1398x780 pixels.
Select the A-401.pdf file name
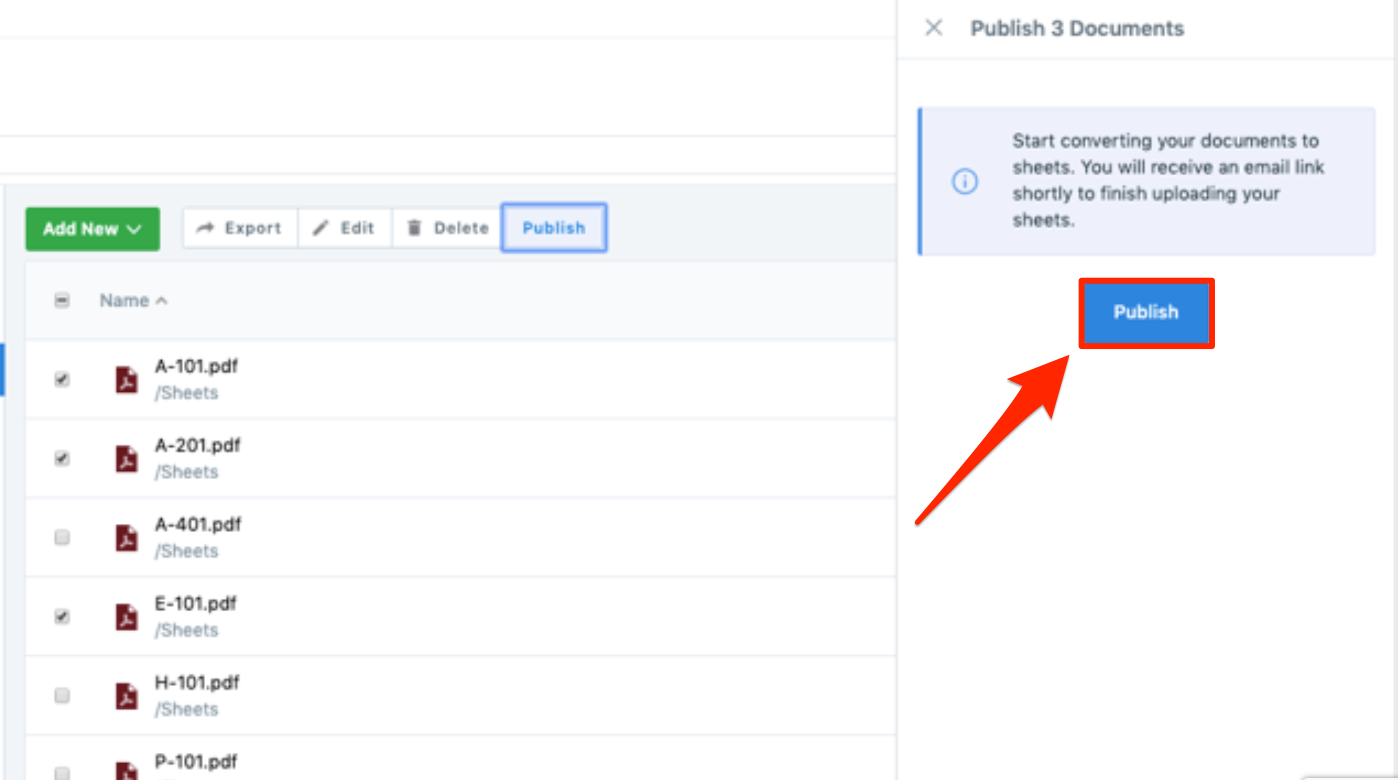point(197,524)
